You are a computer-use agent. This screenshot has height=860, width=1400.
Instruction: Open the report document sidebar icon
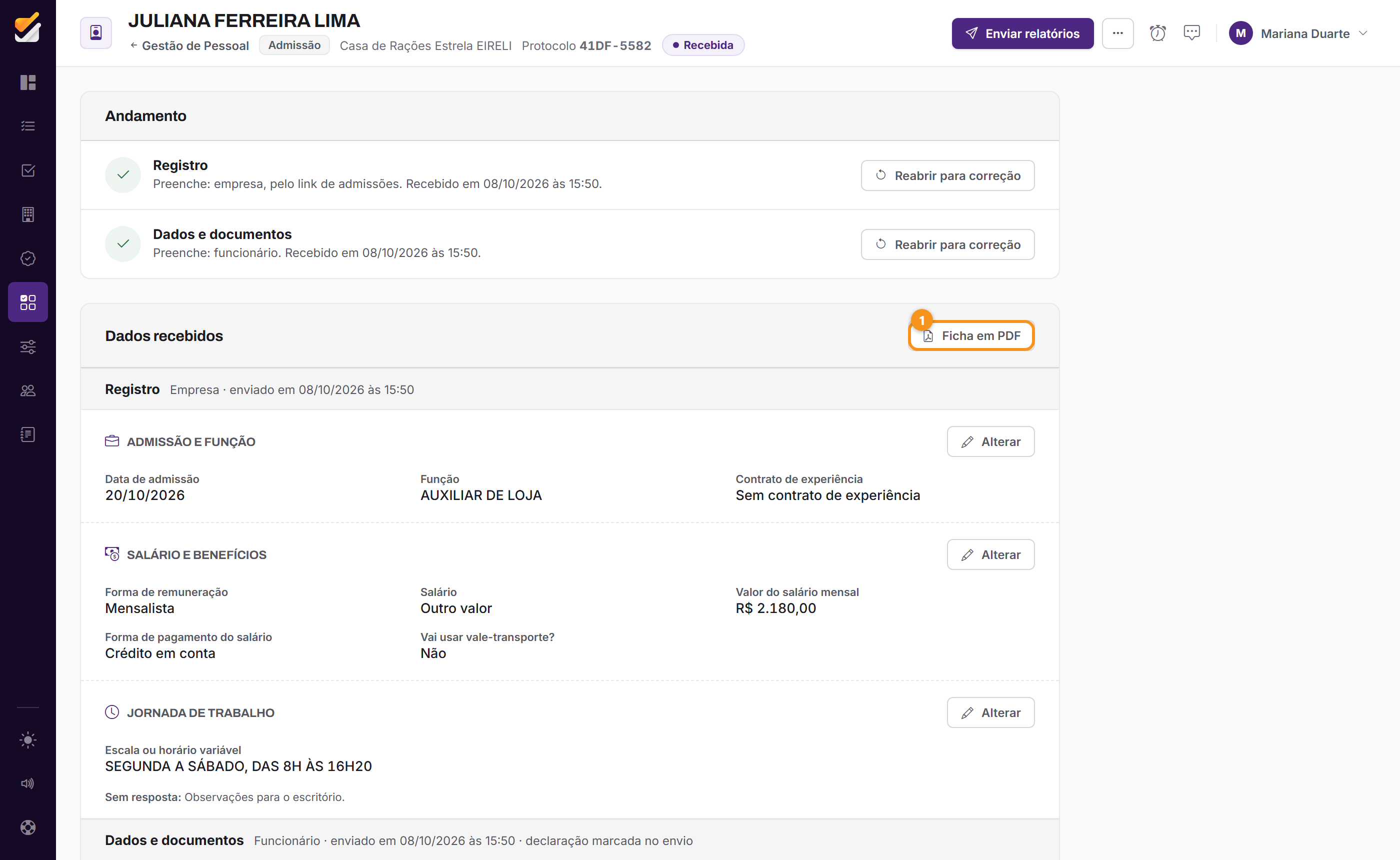tap(28, 434)
